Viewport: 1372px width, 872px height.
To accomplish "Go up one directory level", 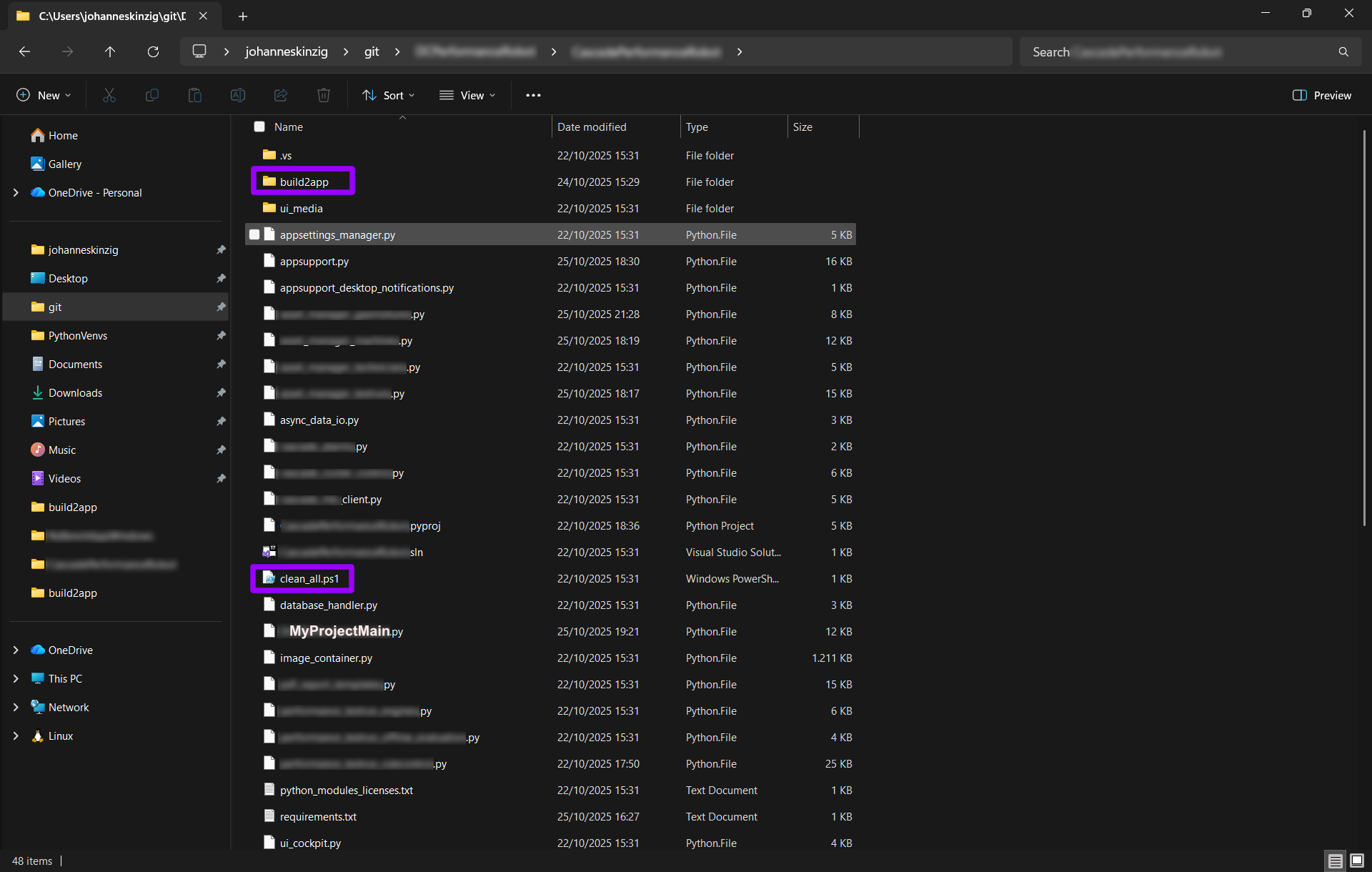I will (x=110, y=51).
